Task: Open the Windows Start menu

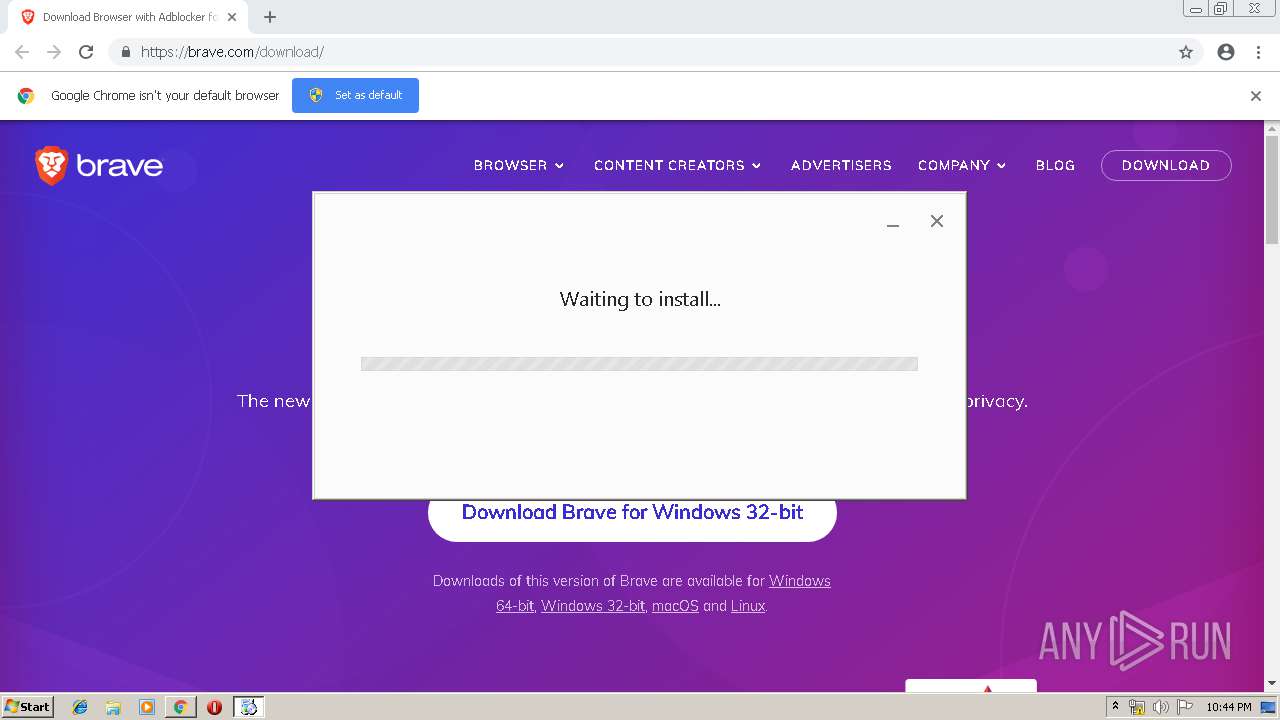Action: tap(28, 707)
